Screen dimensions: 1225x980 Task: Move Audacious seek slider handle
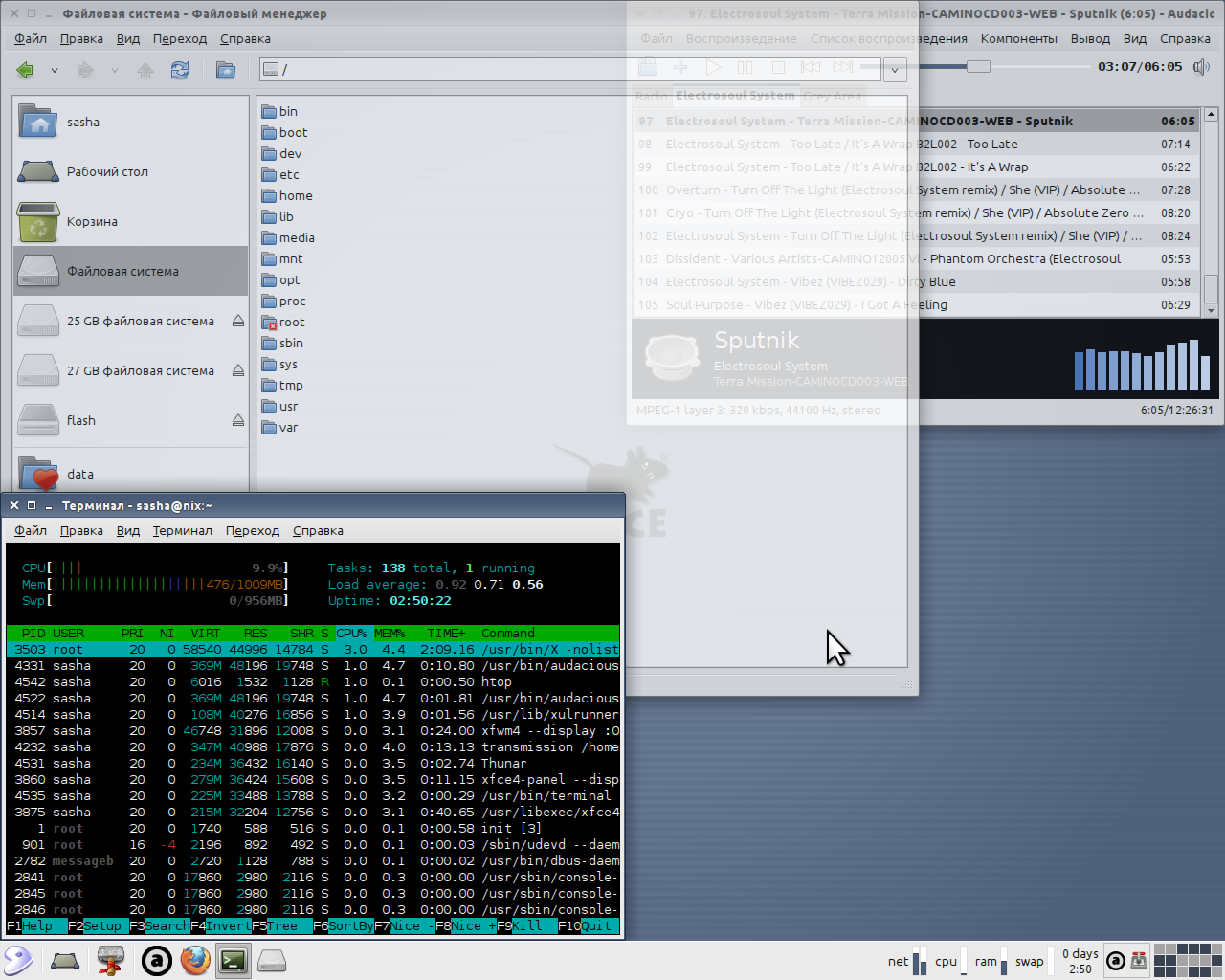tap(978, 67)
